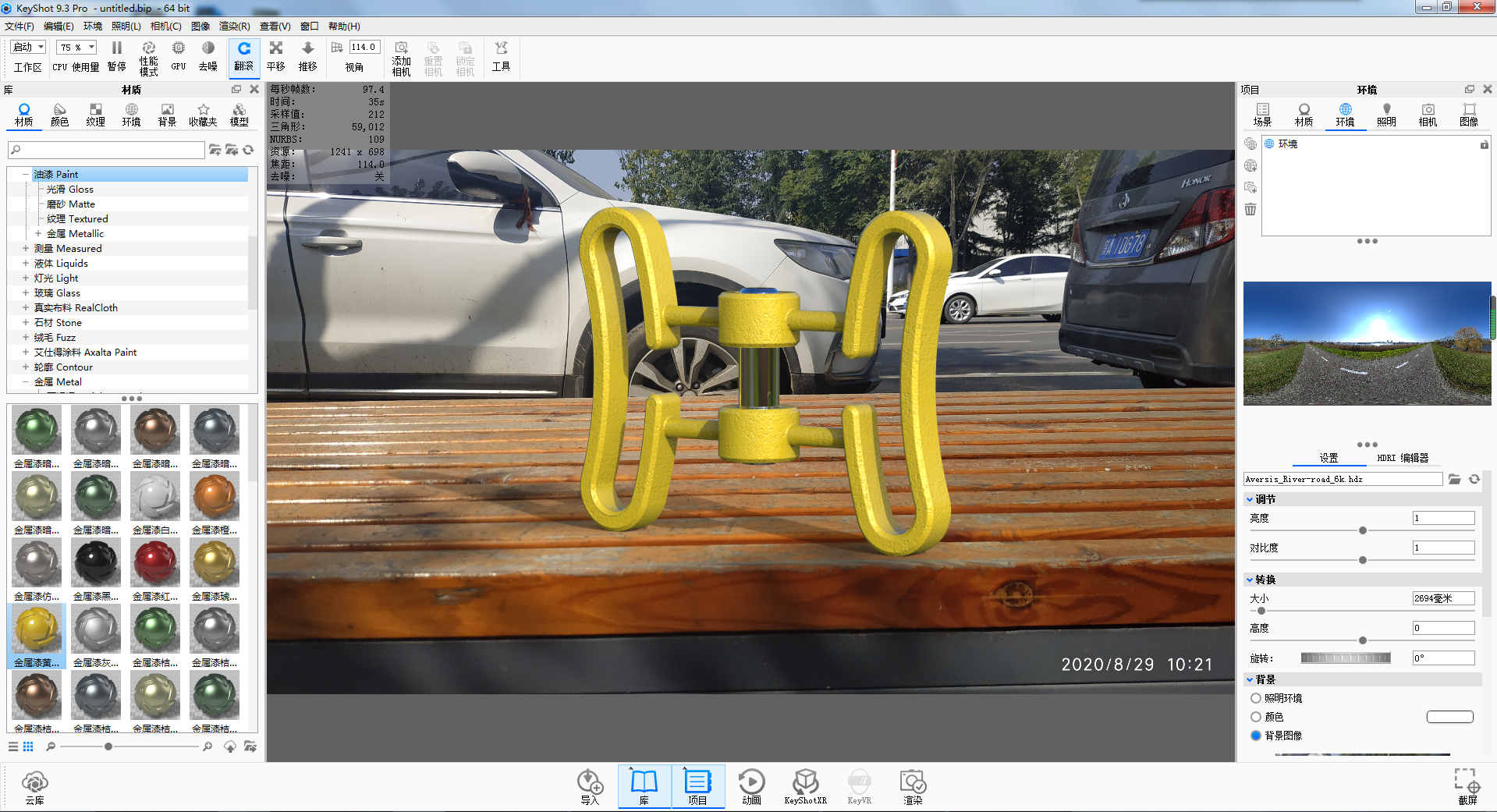Select the 光滑 Gloss tree item

coord(69,189)
